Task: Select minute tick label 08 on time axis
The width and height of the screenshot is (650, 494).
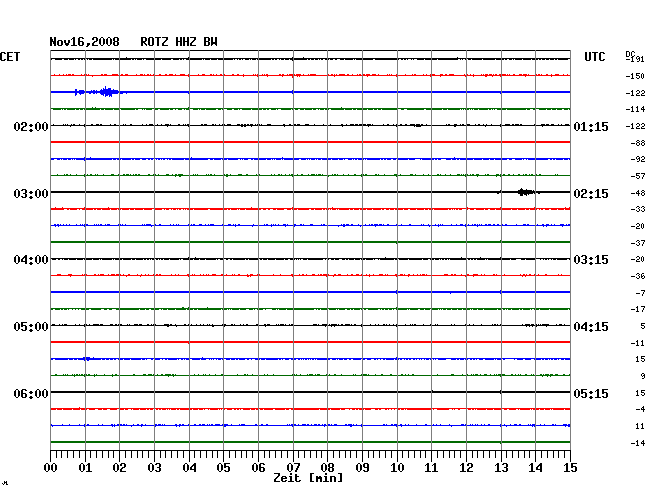Action: point(327,467)
